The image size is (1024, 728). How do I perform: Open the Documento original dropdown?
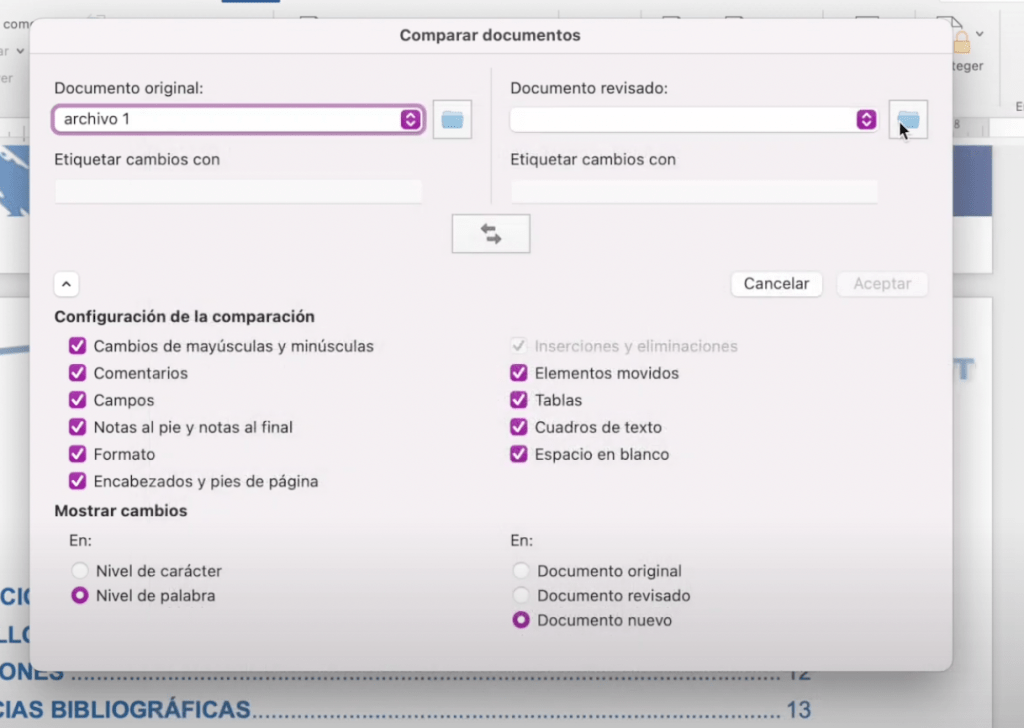click(x=410, y=120)
